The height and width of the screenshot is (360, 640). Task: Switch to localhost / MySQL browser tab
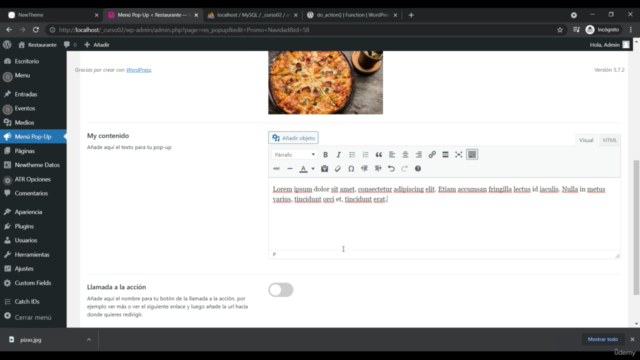coord(252,15)
